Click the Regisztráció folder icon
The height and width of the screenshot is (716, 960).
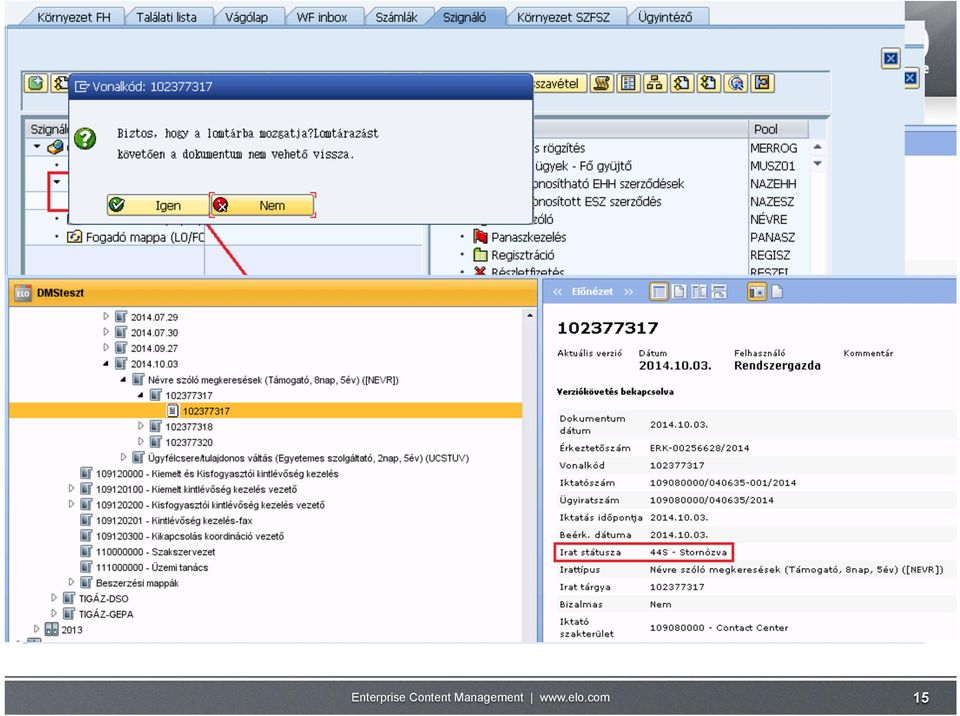click(x=481, y=255)
